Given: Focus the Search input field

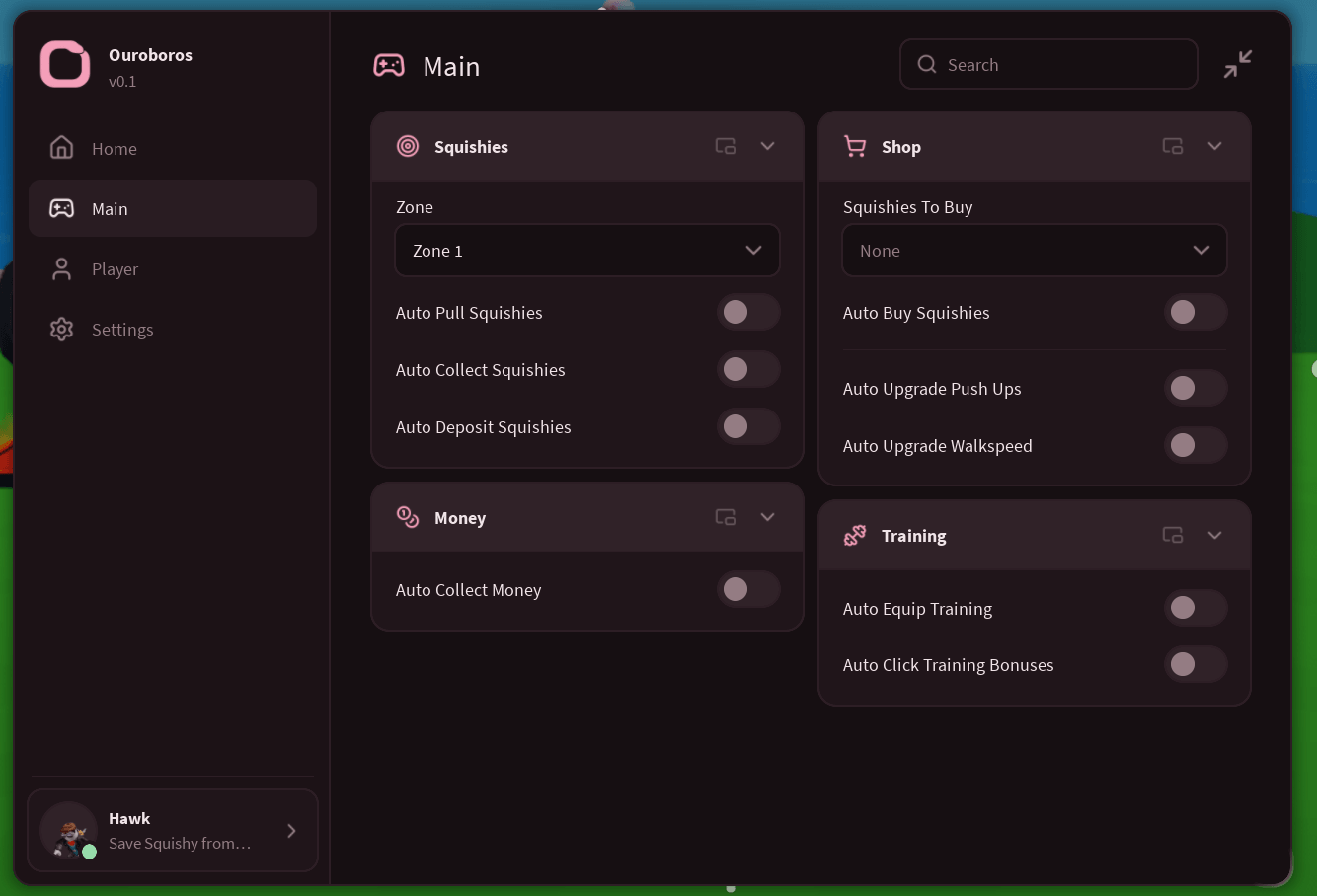Looking at the screenshot, I should pos(1048,64).
